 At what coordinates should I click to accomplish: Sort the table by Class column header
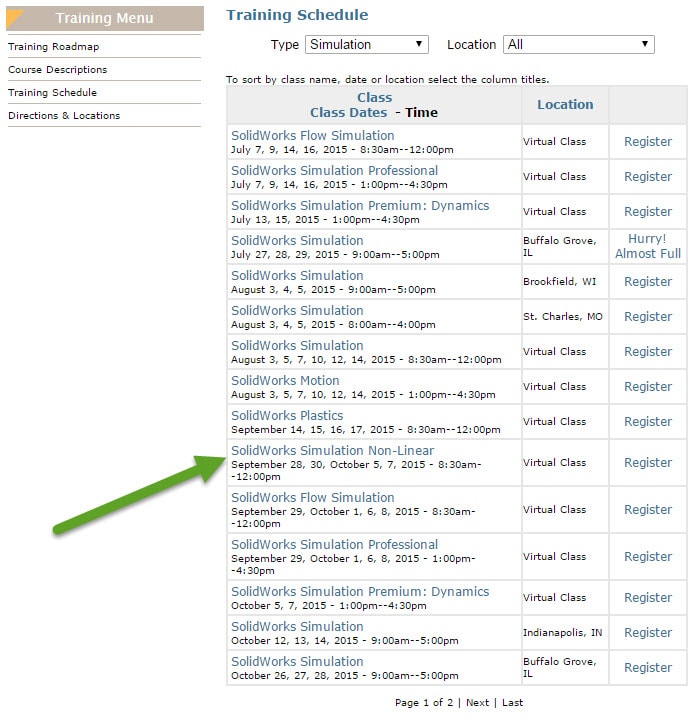pos(374,98)
